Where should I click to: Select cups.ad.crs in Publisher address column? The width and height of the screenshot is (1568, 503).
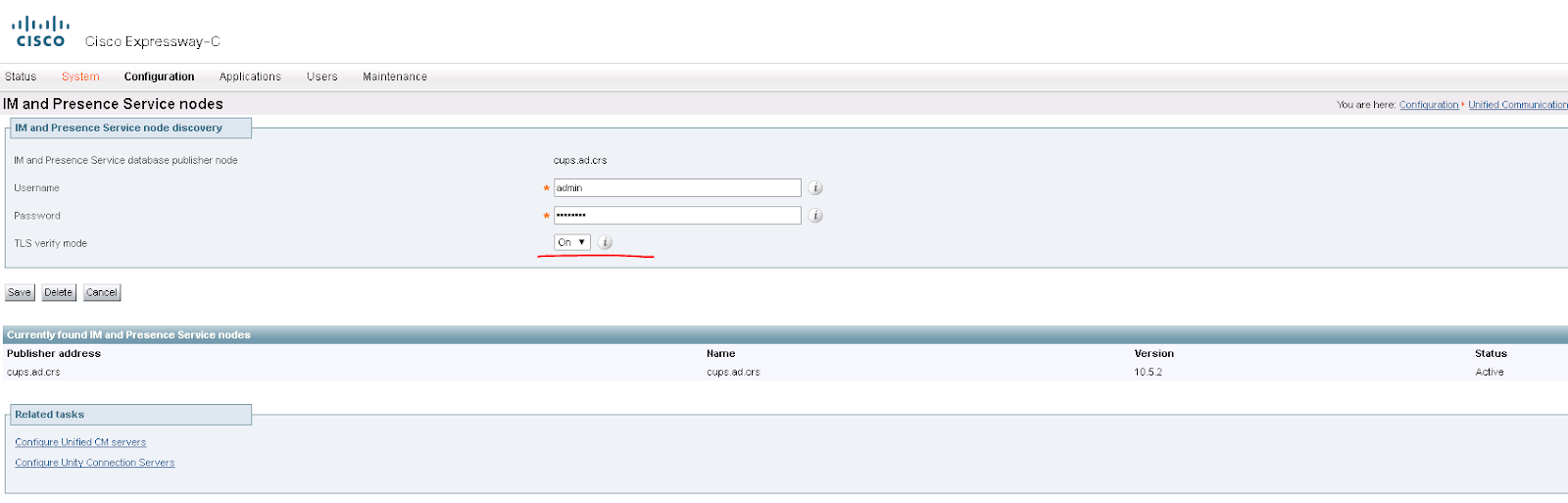coord(33,373)
